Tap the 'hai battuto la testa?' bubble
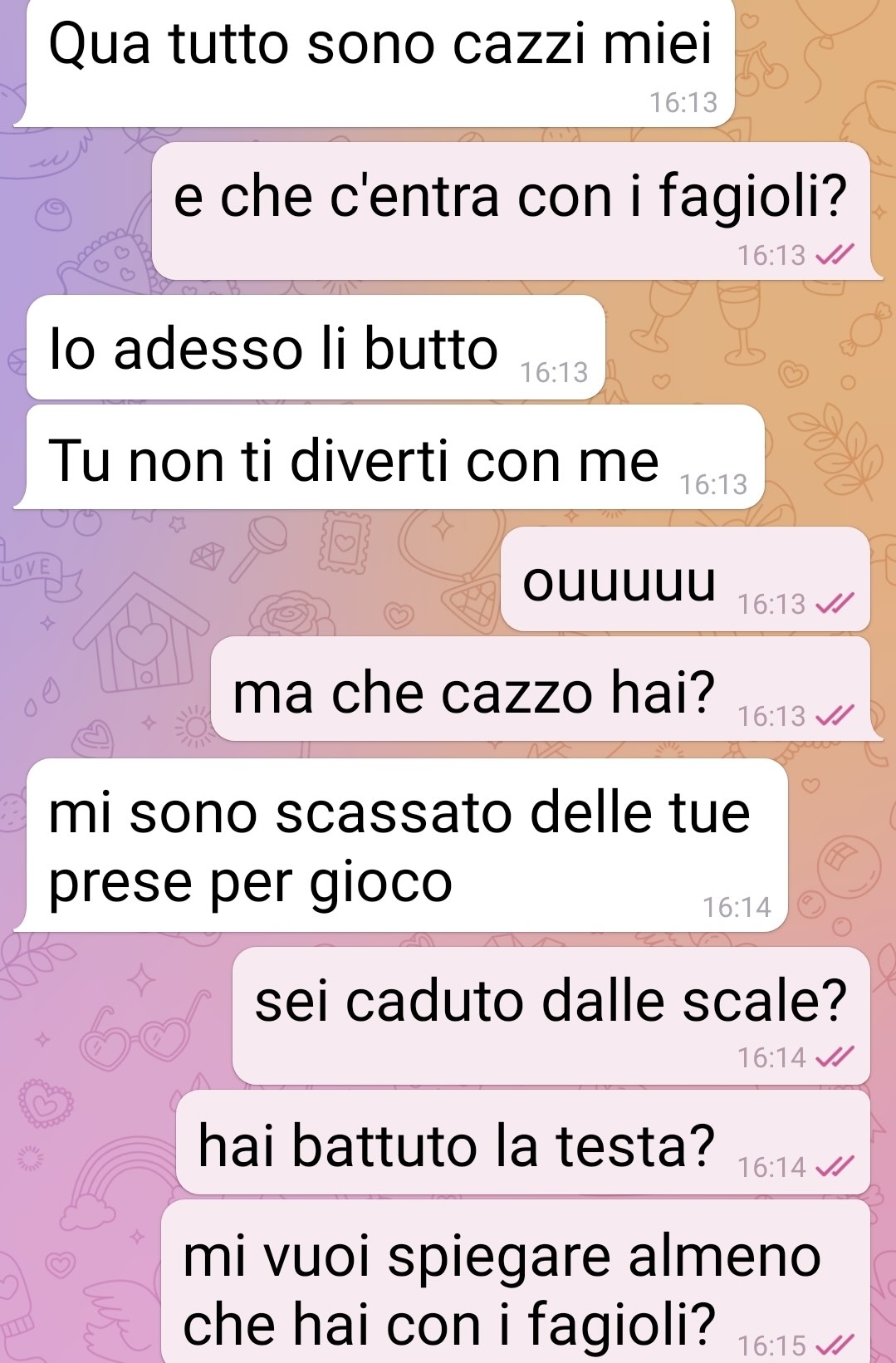The height and width of the screenshot is (1363, 896). [x=523, y=1143]
